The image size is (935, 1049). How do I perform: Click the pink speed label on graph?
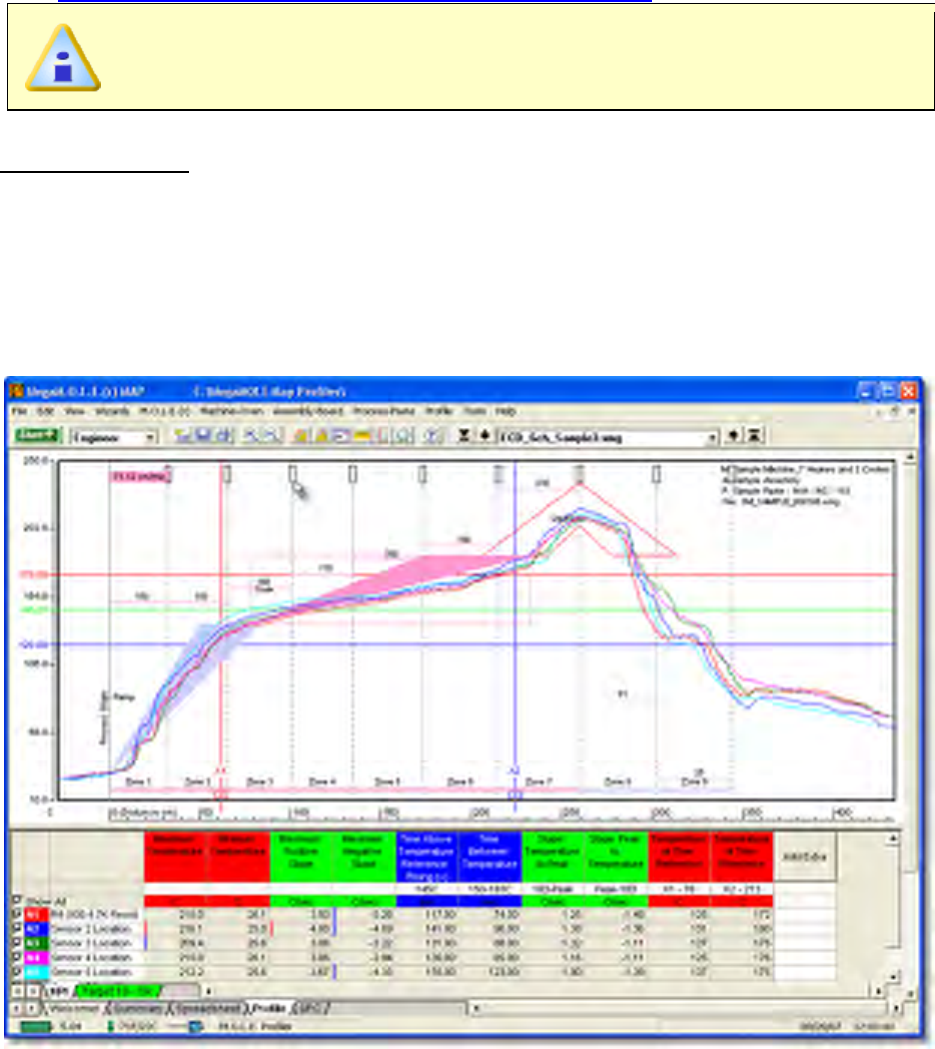click(140, 476)
